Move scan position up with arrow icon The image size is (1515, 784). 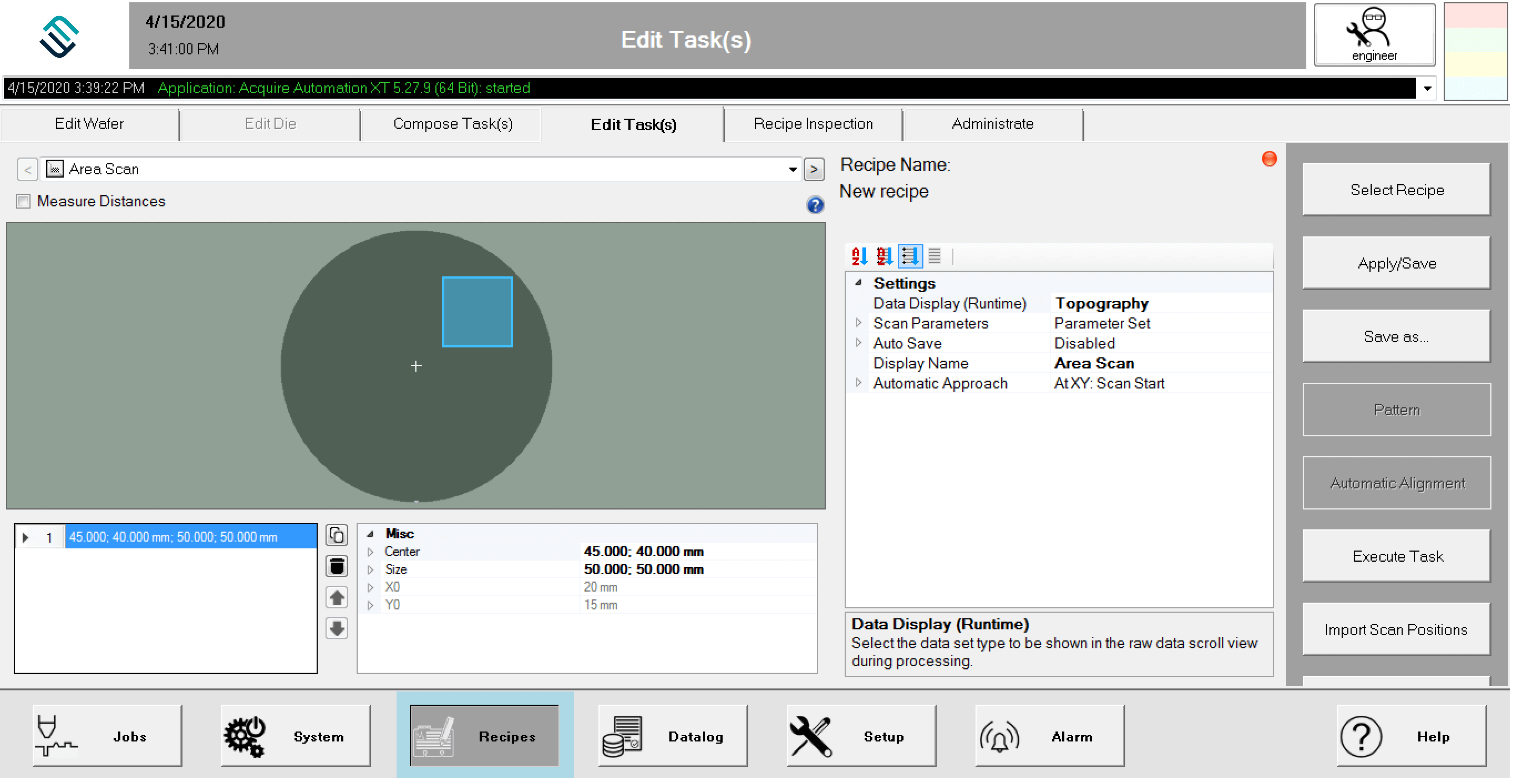337,598
